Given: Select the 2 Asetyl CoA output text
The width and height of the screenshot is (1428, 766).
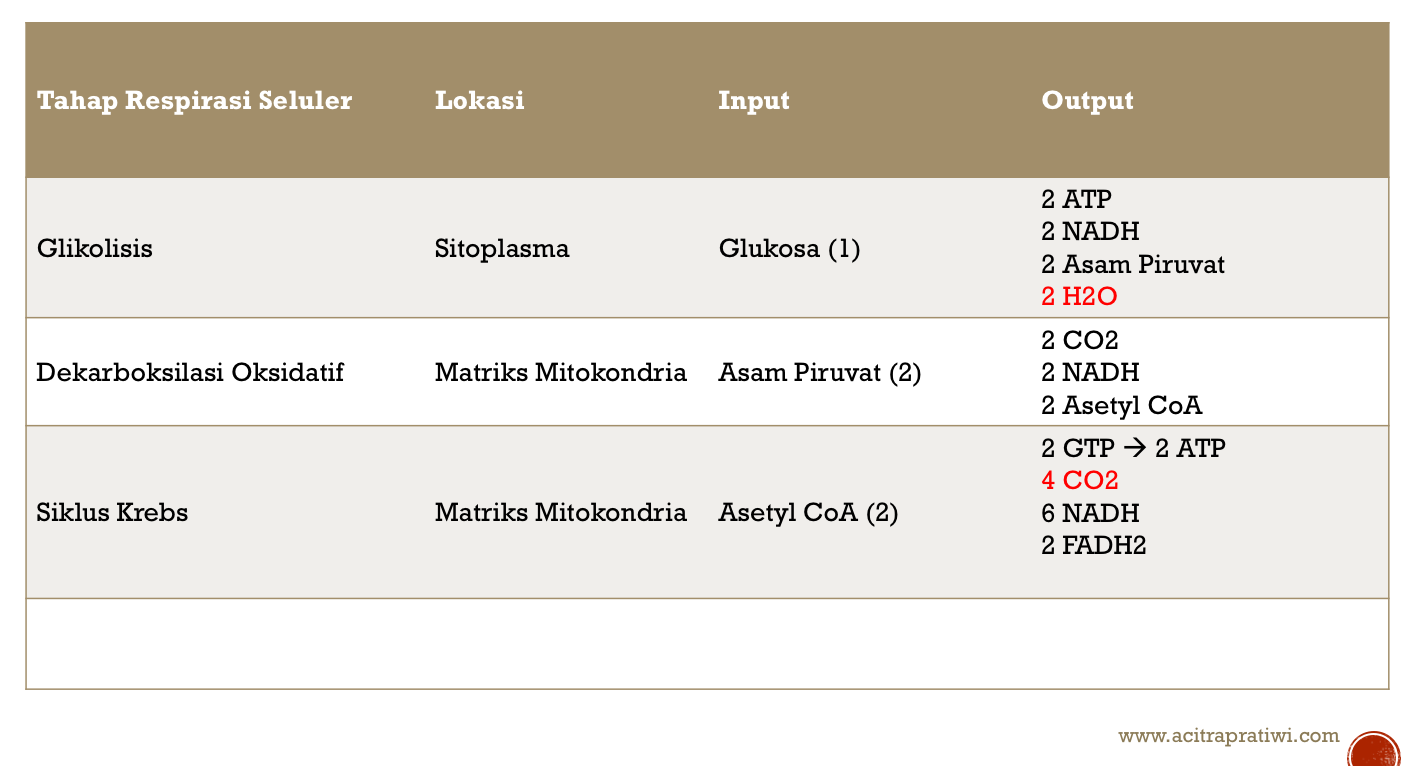Looking at the screenshot, I should click(1121, 405).
